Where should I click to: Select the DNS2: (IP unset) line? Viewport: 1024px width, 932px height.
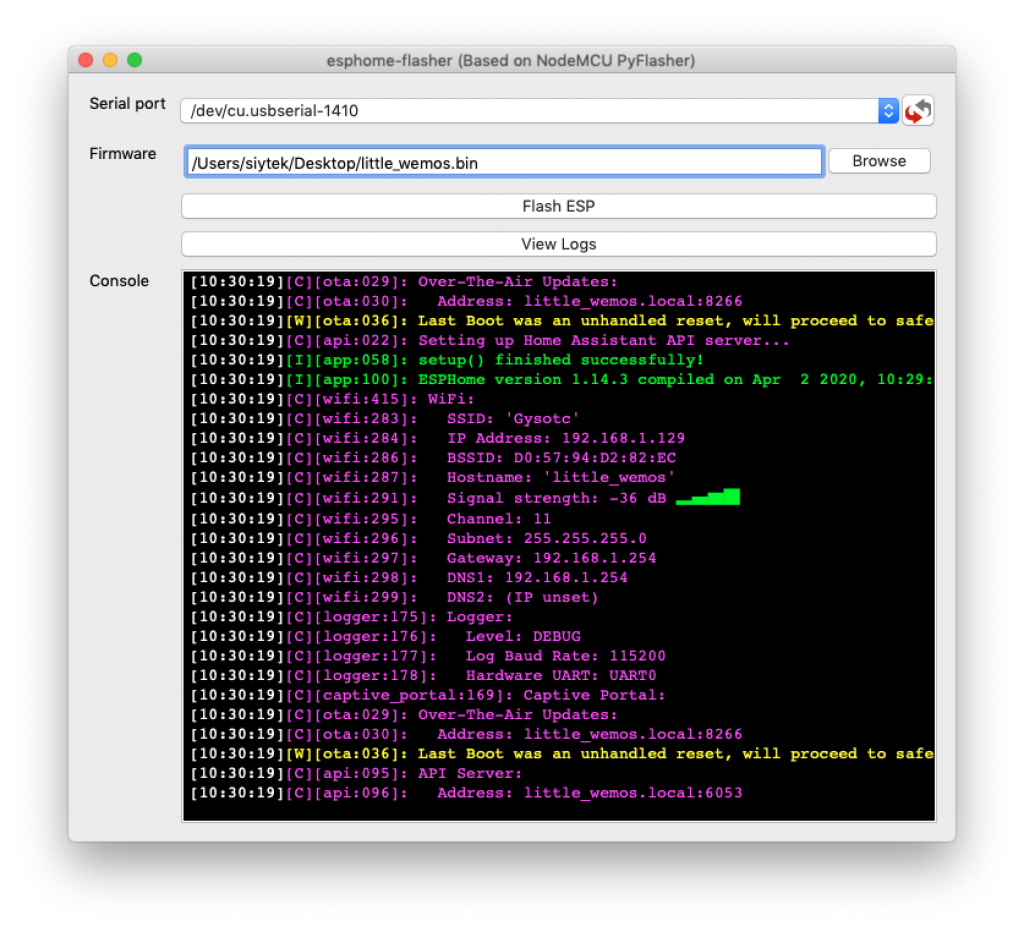click(x=394, y=597)
